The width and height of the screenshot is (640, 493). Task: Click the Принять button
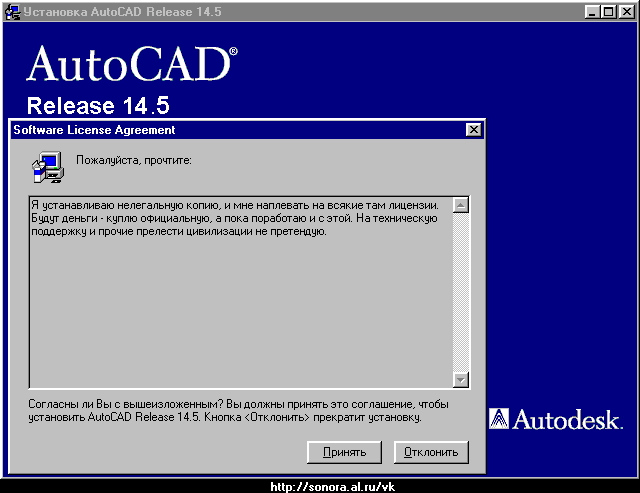[x=344, y=452]
